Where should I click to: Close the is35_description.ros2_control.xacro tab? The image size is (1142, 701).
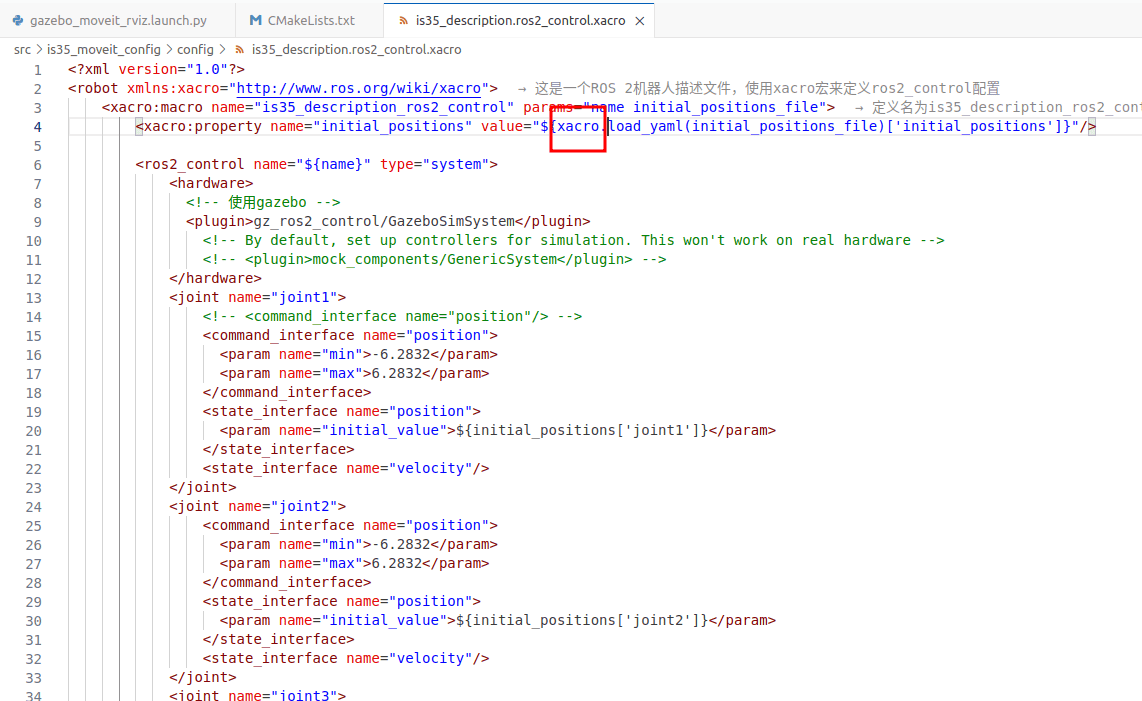coord(640,20)
